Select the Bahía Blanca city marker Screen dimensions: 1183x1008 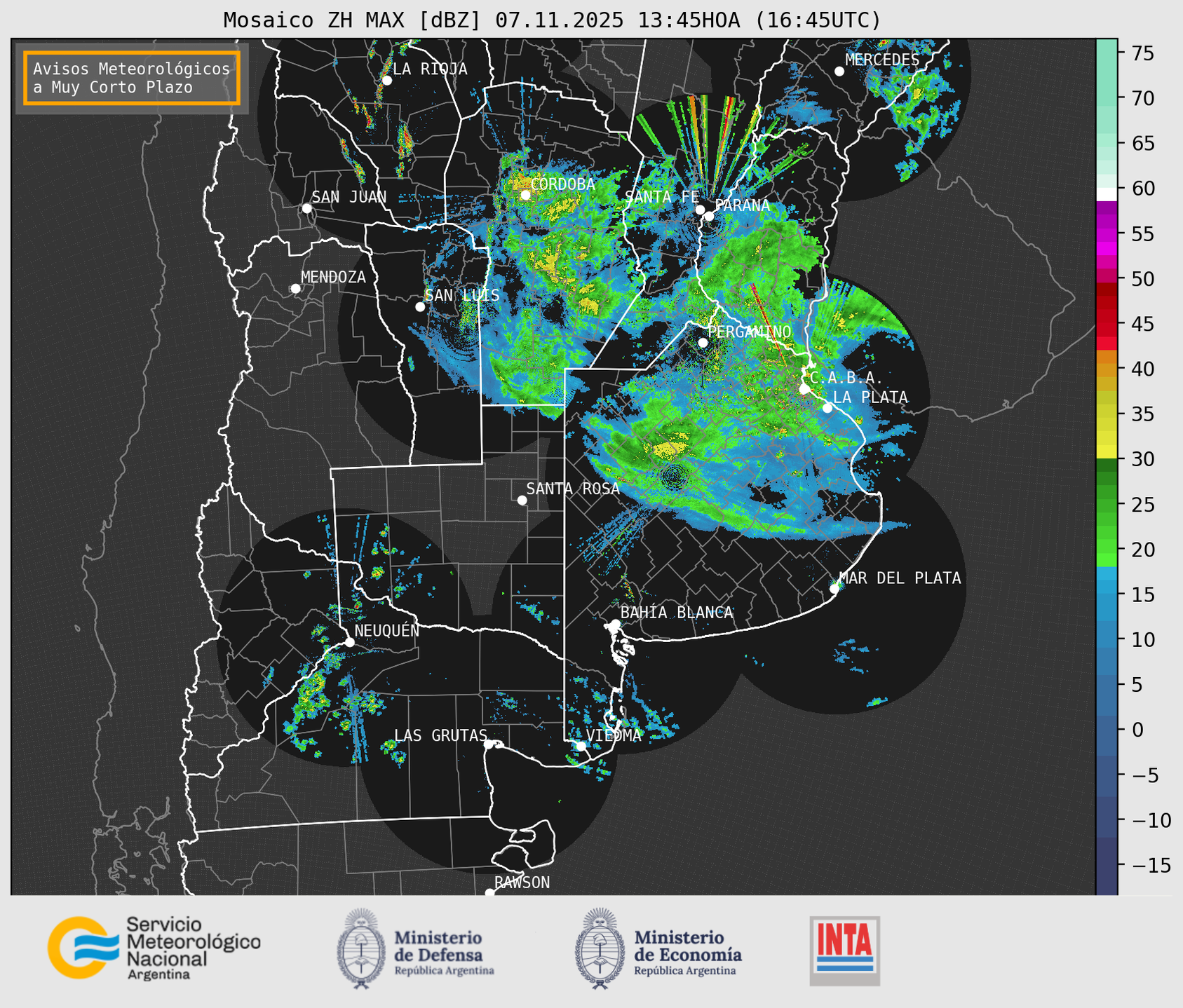coord(615,624)
